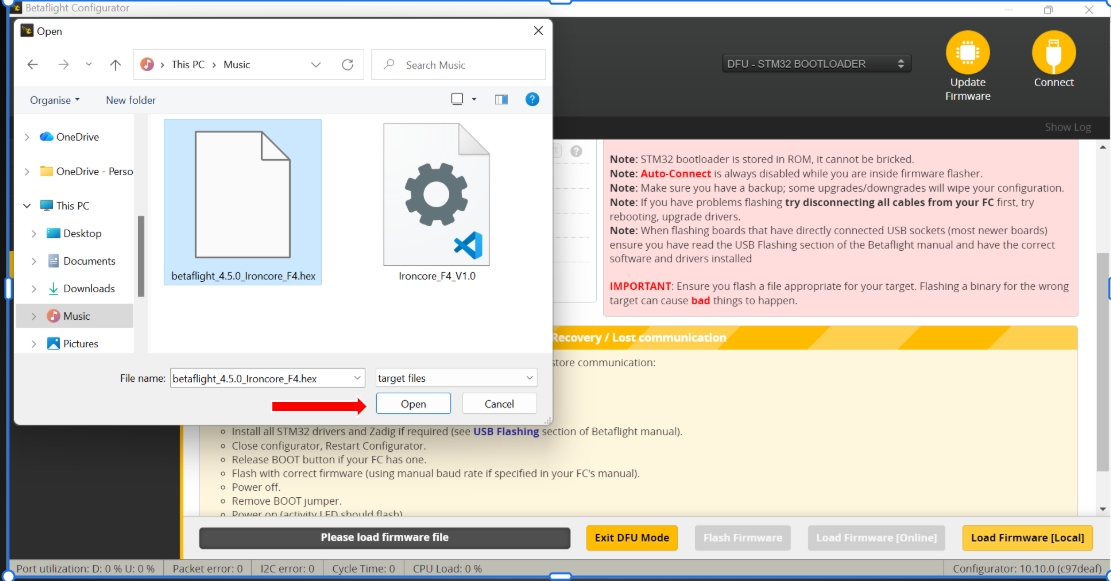Click the New folder toolbar item
This screenshot has width=1111, height=581.
[131, 100]
